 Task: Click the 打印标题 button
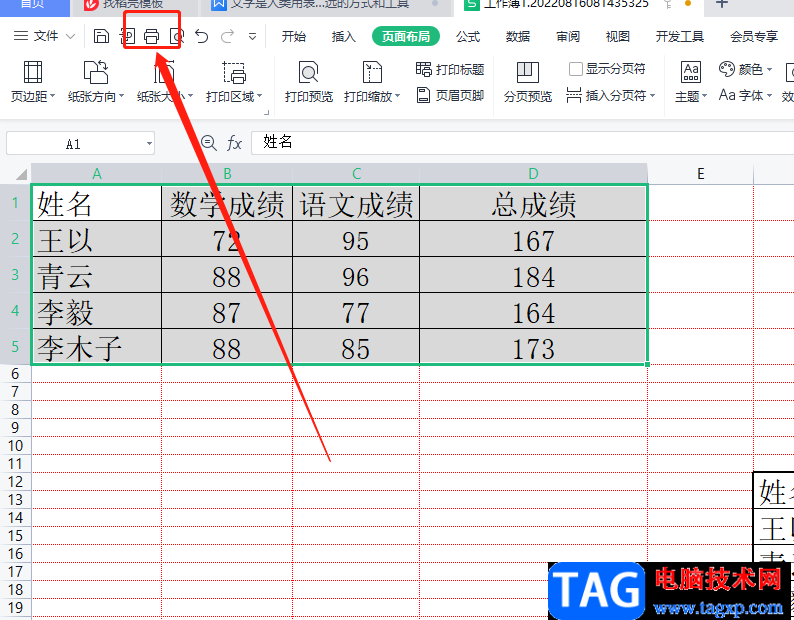point(450,69)
